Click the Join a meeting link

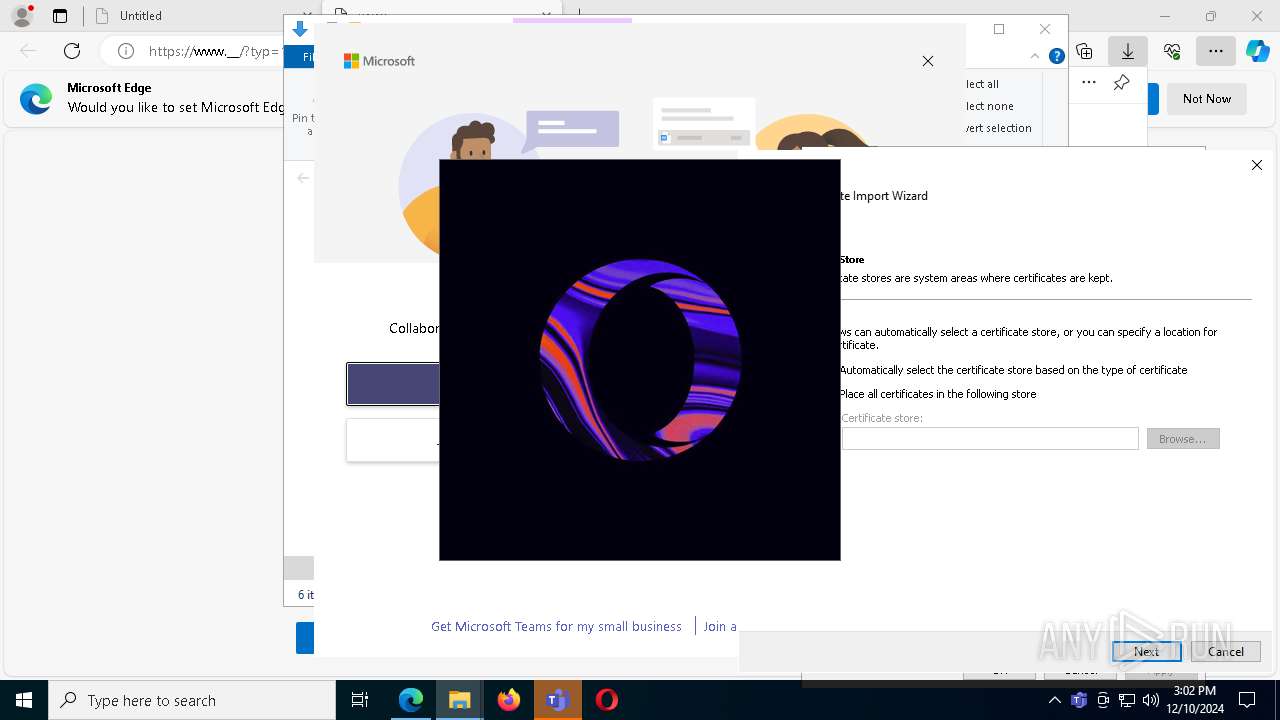(x=720, y=626)
